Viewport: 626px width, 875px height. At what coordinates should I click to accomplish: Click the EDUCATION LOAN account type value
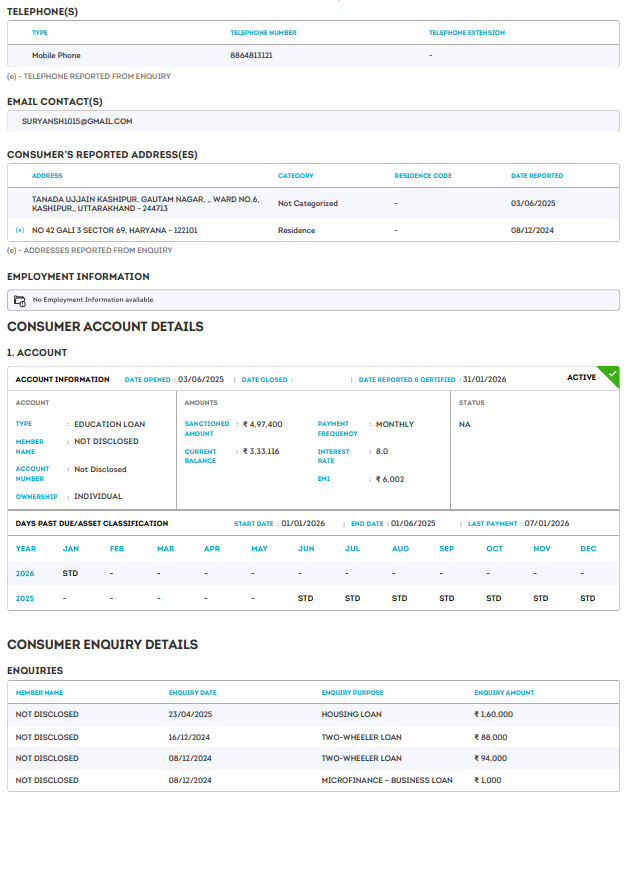(x=109, y=424)
